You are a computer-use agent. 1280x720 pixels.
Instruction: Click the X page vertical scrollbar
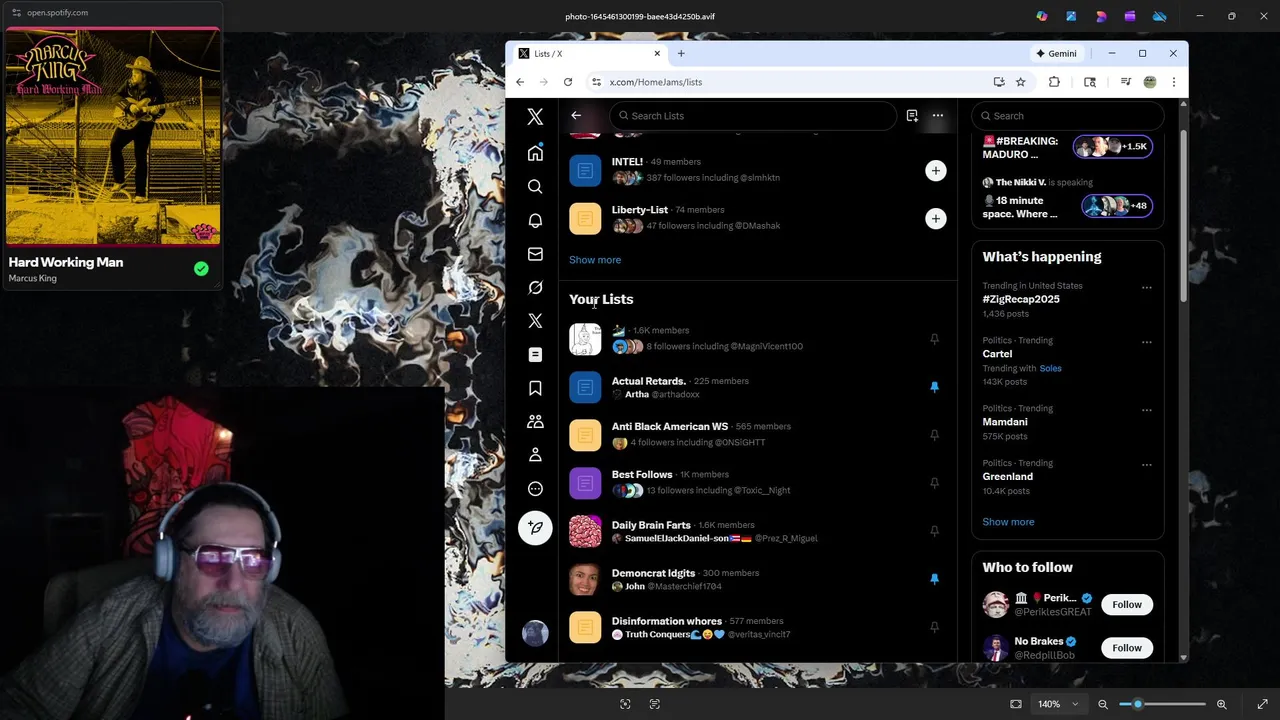(1184, 215)
